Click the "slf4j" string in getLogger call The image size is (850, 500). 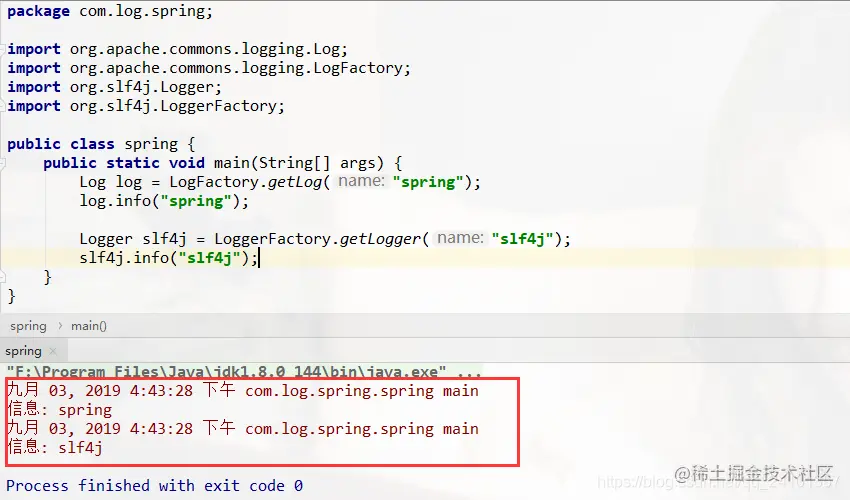(x=523, y=239)
